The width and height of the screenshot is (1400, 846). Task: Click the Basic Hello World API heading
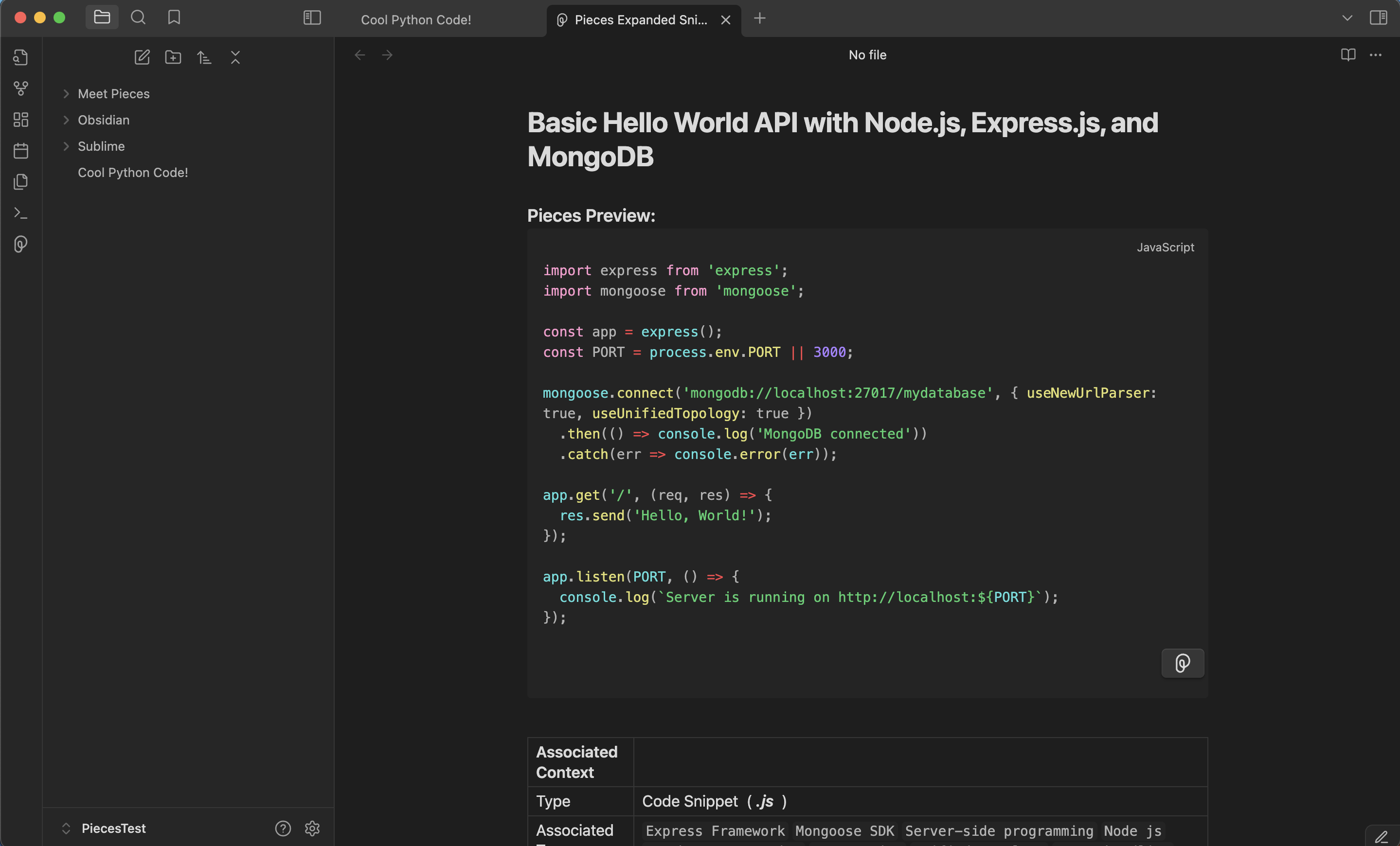pyautogui.click(x=843, y=140)
